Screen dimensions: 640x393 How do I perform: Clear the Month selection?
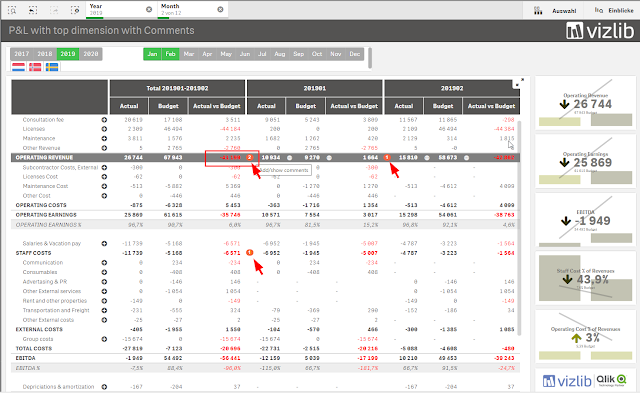[220, 9]
